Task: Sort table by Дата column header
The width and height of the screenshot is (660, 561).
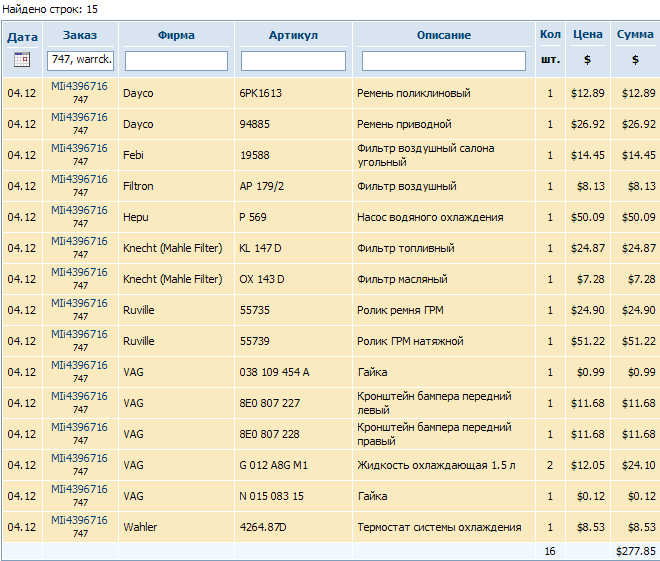Action: coord(22,37)
